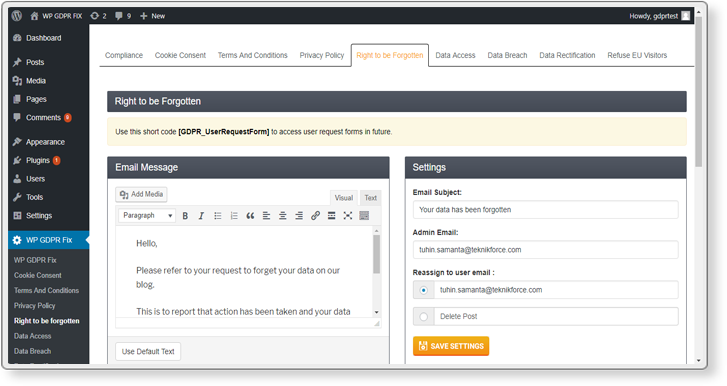Open the Cookie Consent tab
Screen dimensions: 727x386
click(x=180, y=55)
